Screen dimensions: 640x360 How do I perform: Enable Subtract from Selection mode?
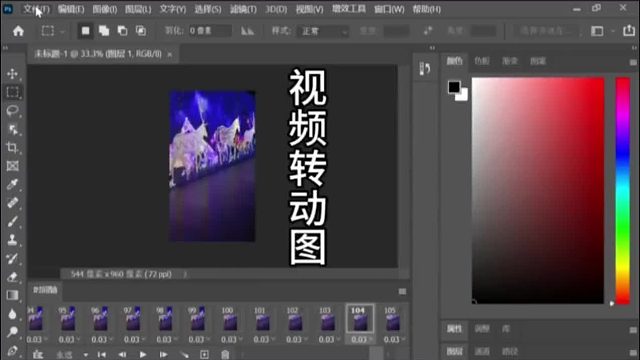[x=122, y=31]
